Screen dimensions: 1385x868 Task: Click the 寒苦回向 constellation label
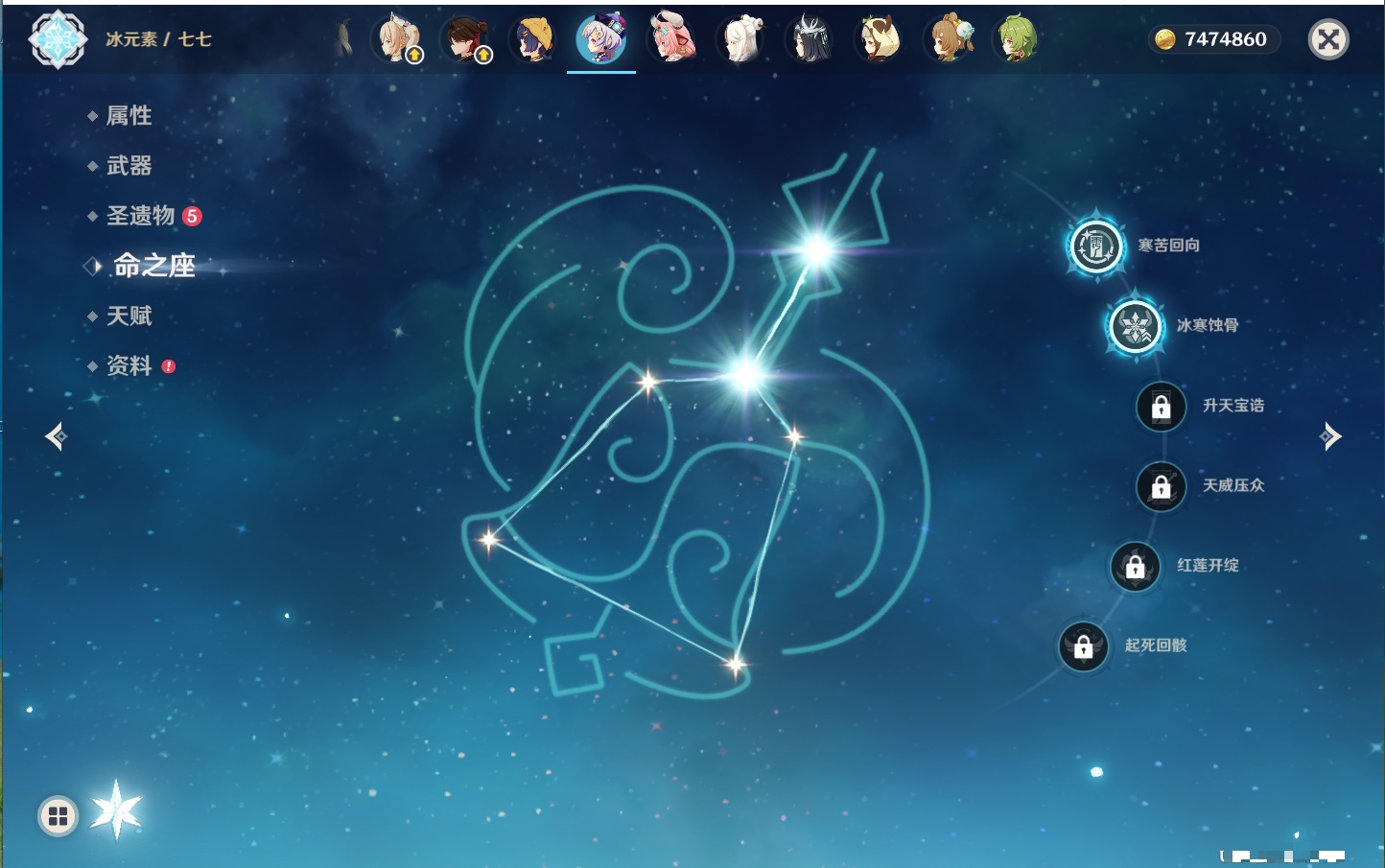point(1168,246)
